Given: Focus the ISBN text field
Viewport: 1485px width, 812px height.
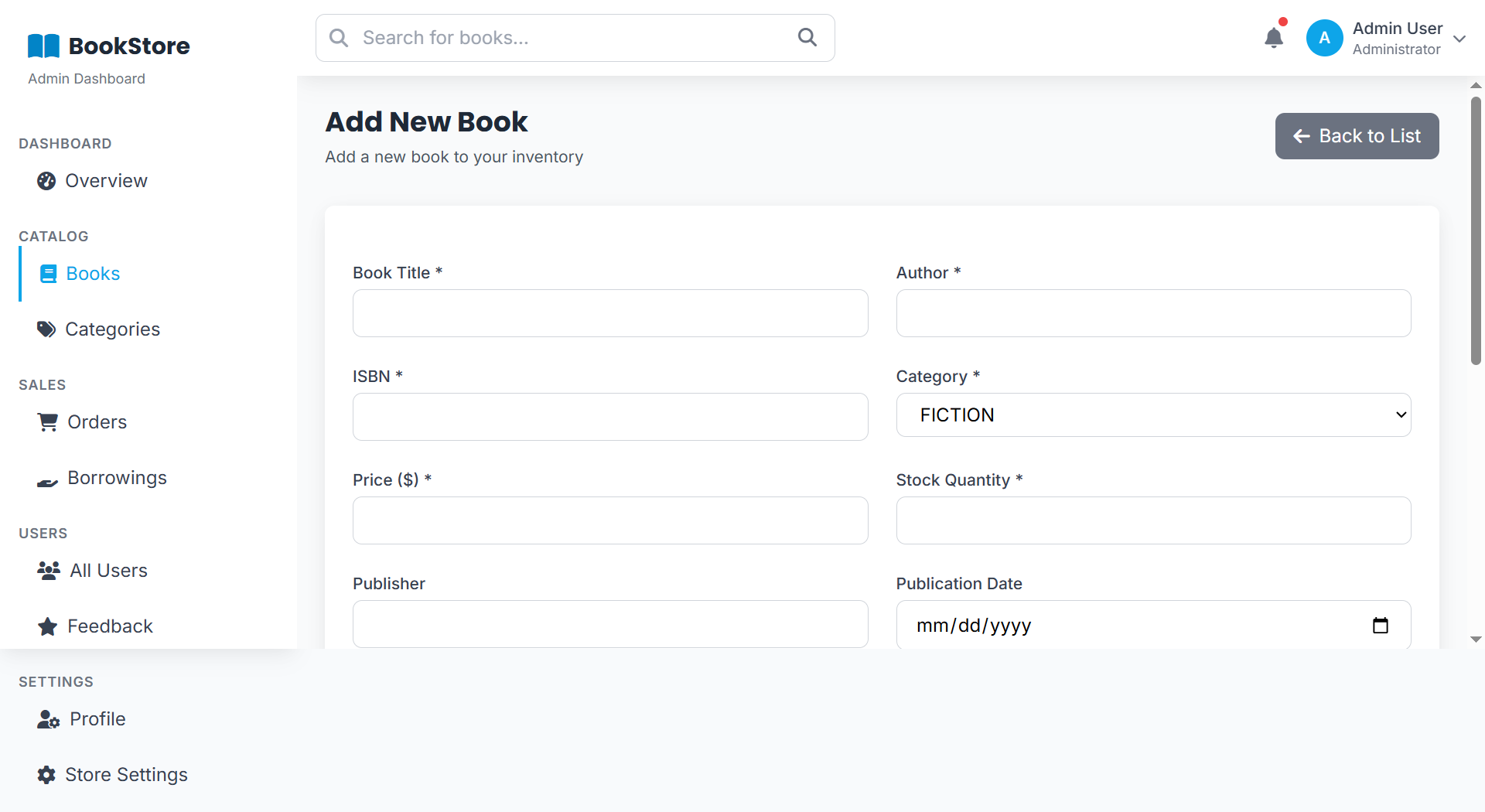Looking at the screenshot, I should coord(609,417).
